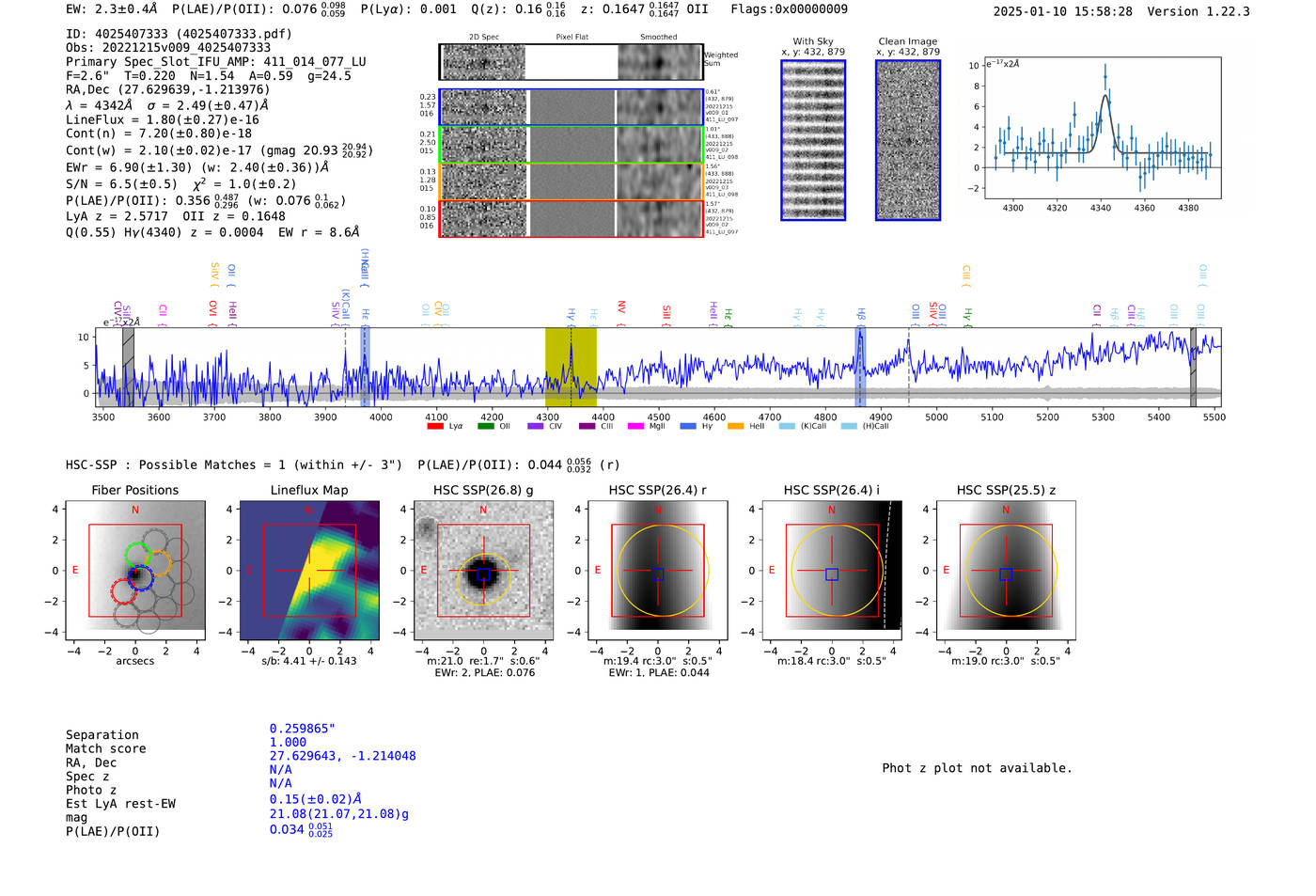Select the S/N = 6.5(±0.5) text

(121, 184)
